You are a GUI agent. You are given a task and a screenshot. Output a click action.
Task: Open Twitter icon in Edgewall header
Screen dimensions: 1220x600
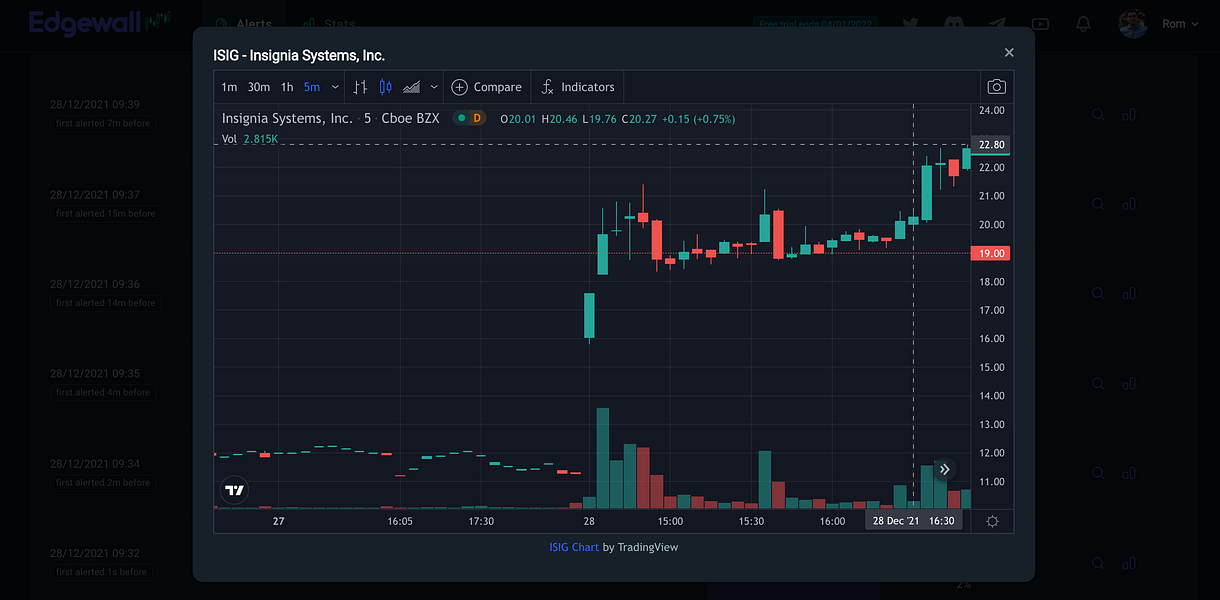click(x=910, y=24)
